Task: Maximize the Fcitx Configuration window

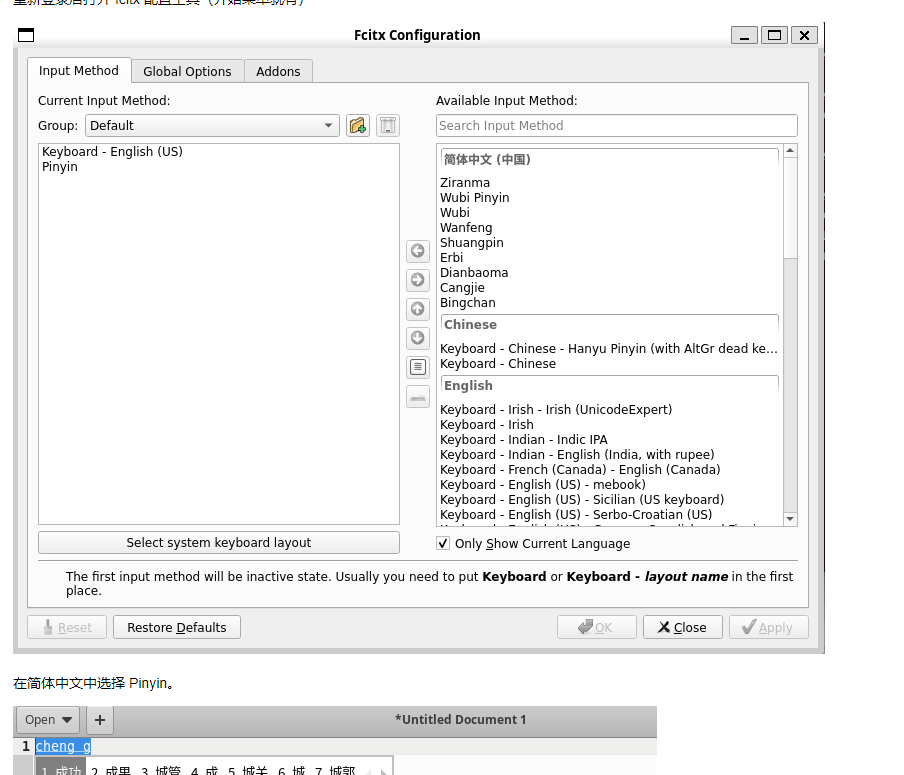Action: (774, 35)
